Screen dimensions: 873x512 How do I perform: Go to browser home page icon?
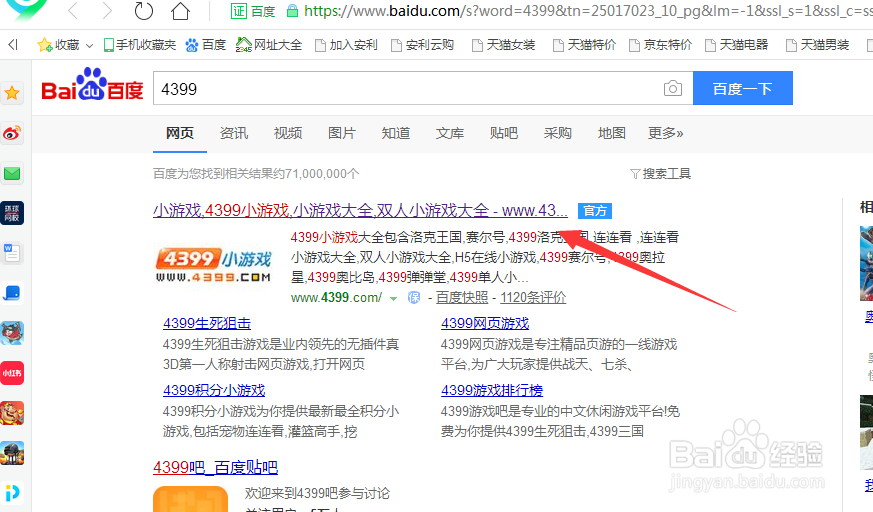(x=180, y=11)
